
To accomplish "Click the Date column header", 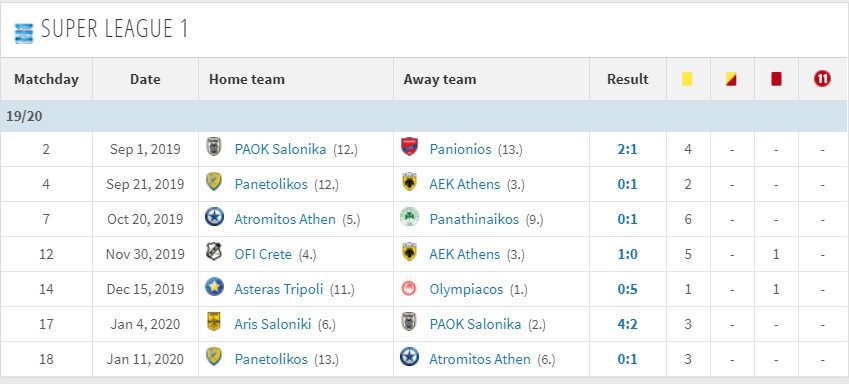I will click(x=145, y=79).
